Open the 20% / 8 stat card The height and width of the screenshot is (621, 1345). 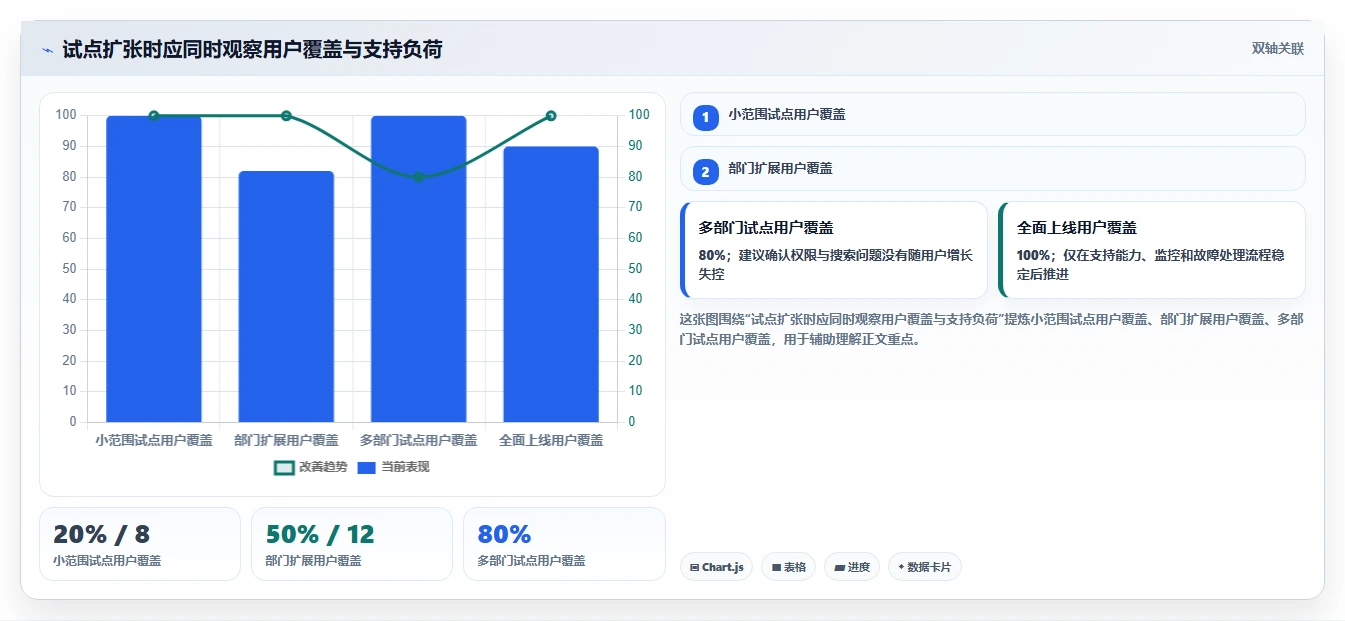(140, 544)
